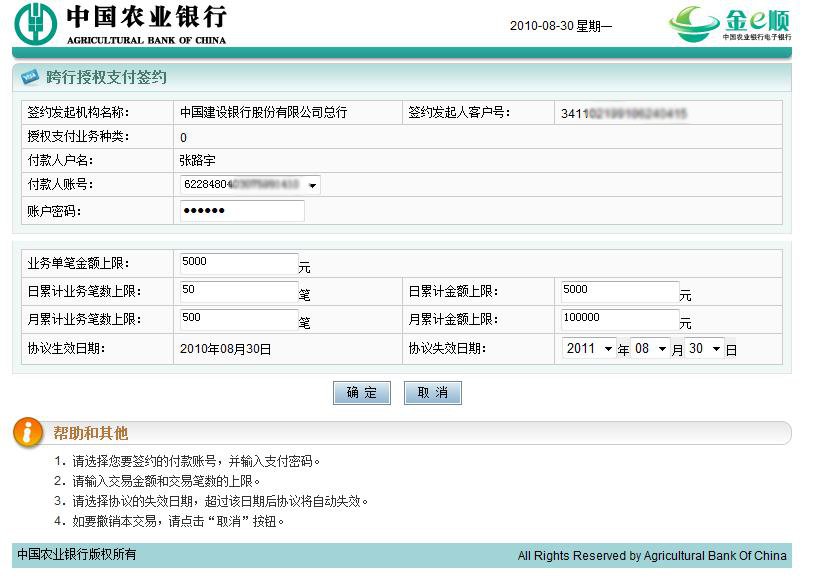Click the card icon beside 跨行授权支付签约
The image size is (829, 585).
[x=30, y=77]
